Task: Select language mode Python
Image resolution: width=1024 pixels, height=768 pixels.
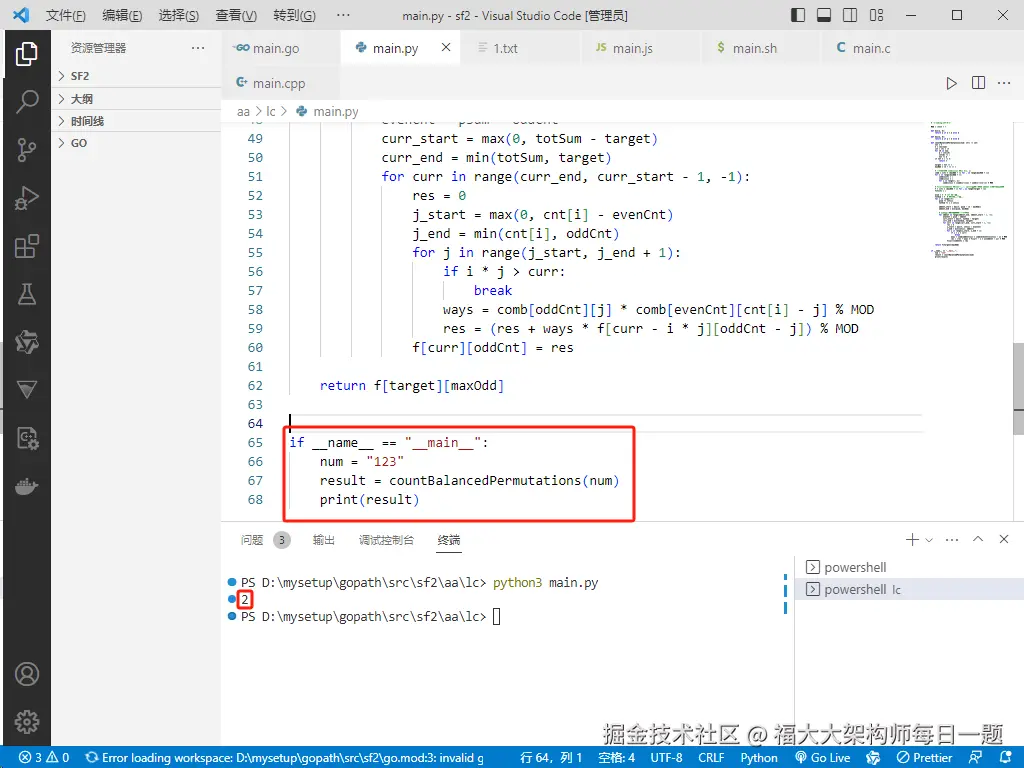Action: coord(759,758)
